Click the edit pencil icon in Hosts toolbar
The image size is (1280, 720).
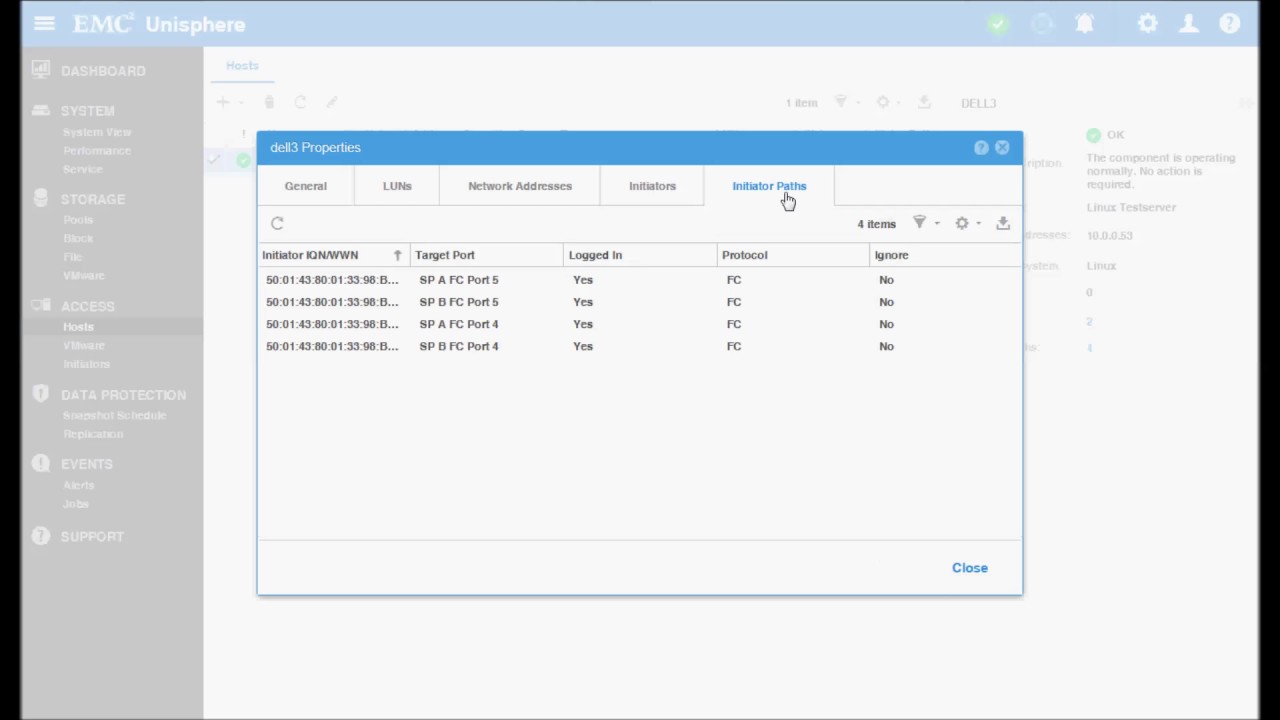click(331, 102)
